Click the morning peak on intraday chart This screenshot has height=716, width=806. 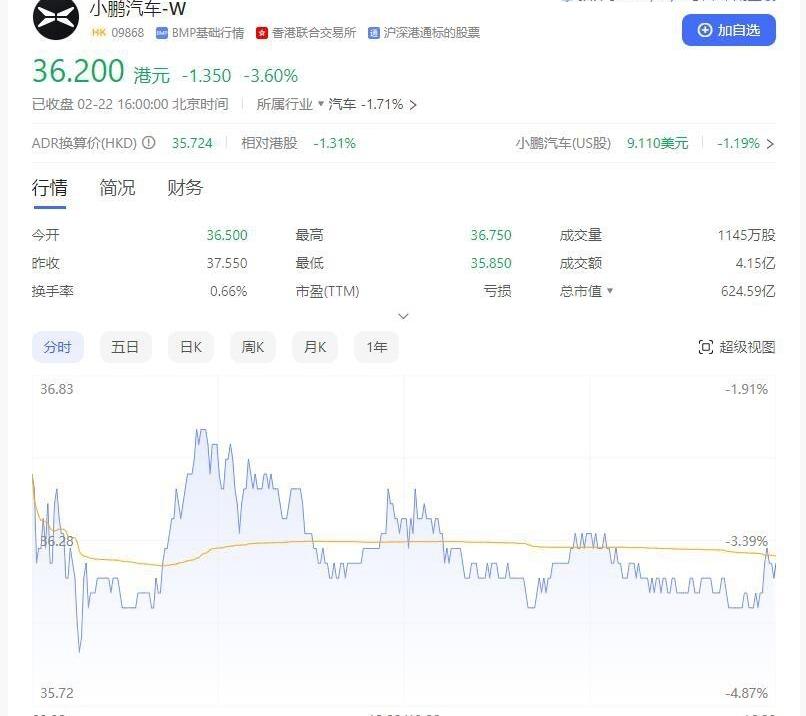(201, 431)
